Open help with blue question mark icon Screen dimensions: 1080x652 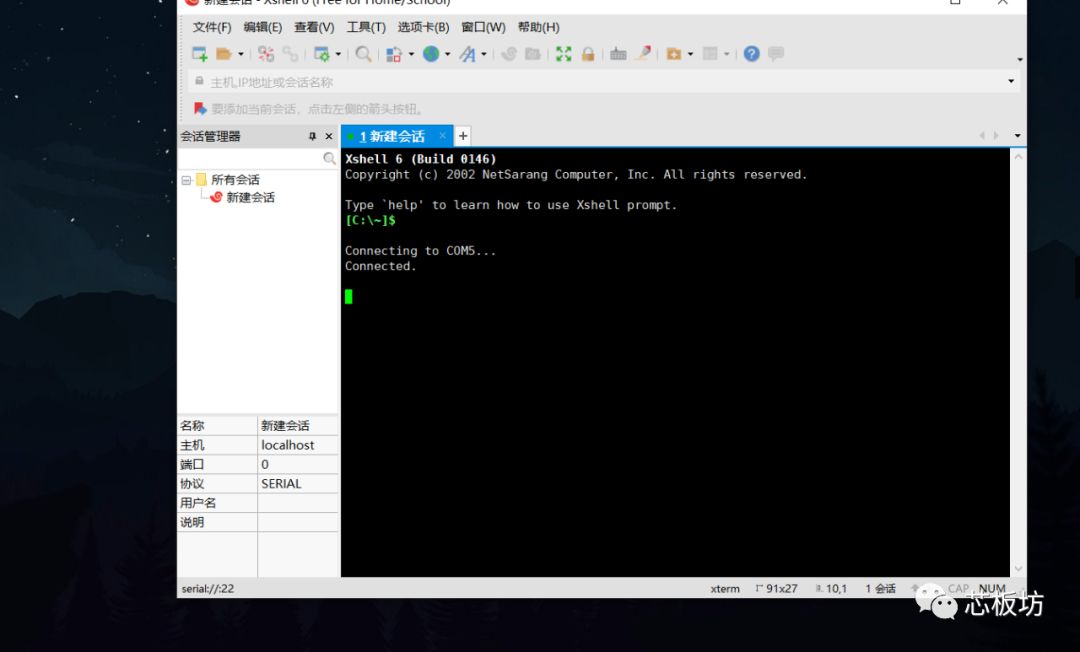(x=751, y=54)
